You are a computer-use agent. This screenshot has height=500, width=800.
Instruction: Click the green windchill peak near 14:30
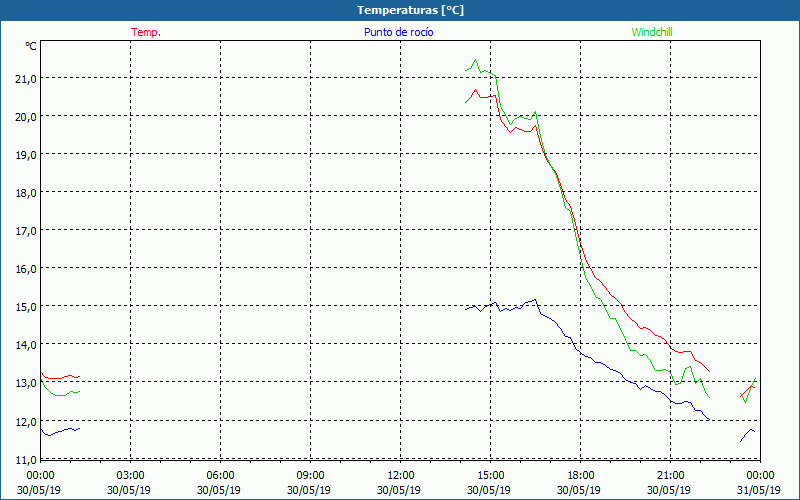[476, 60]
